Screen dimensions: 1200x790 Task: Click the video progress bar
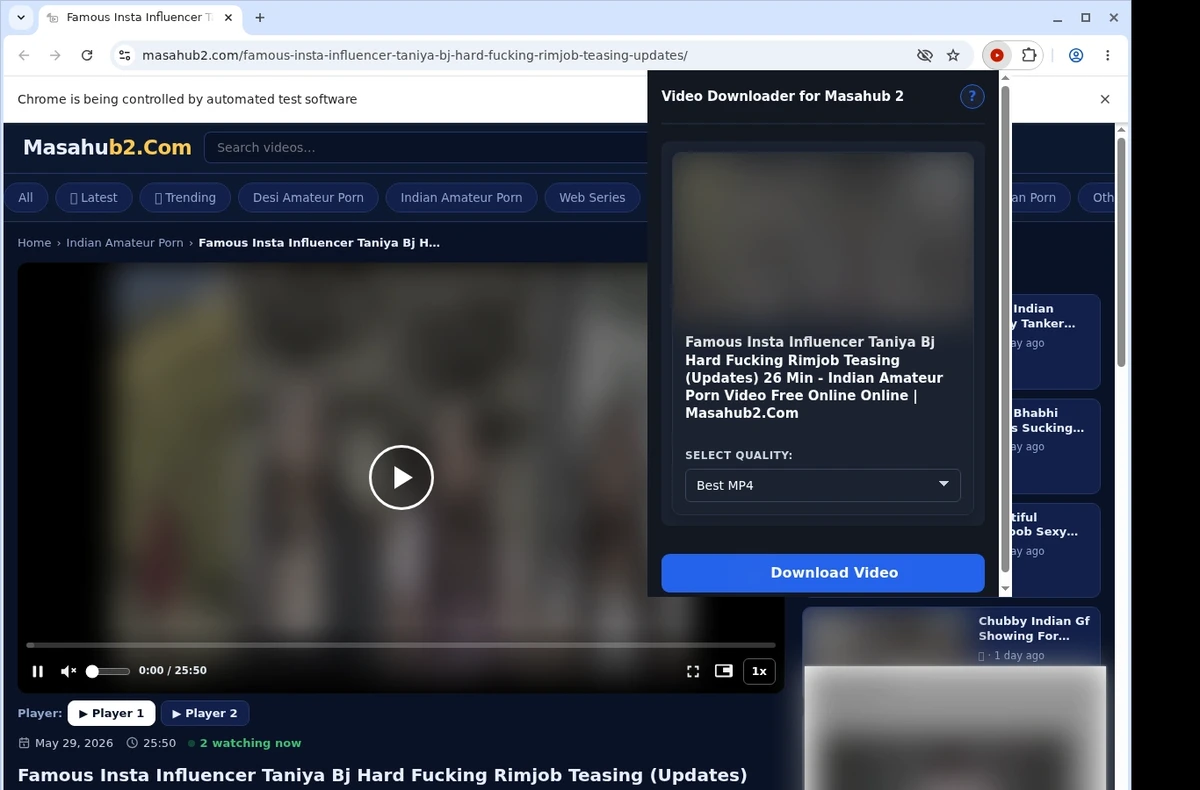401,646
